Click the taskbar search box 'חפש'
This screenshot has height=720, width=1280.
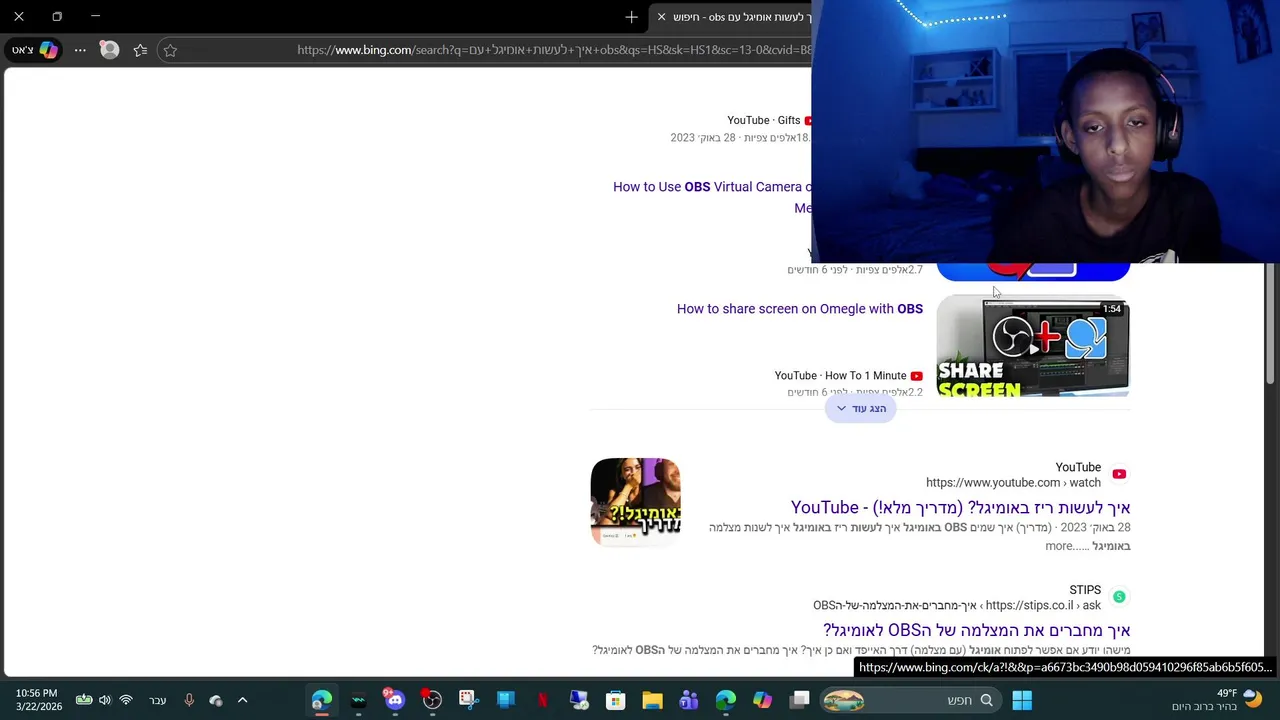click(x=910, y=700)
